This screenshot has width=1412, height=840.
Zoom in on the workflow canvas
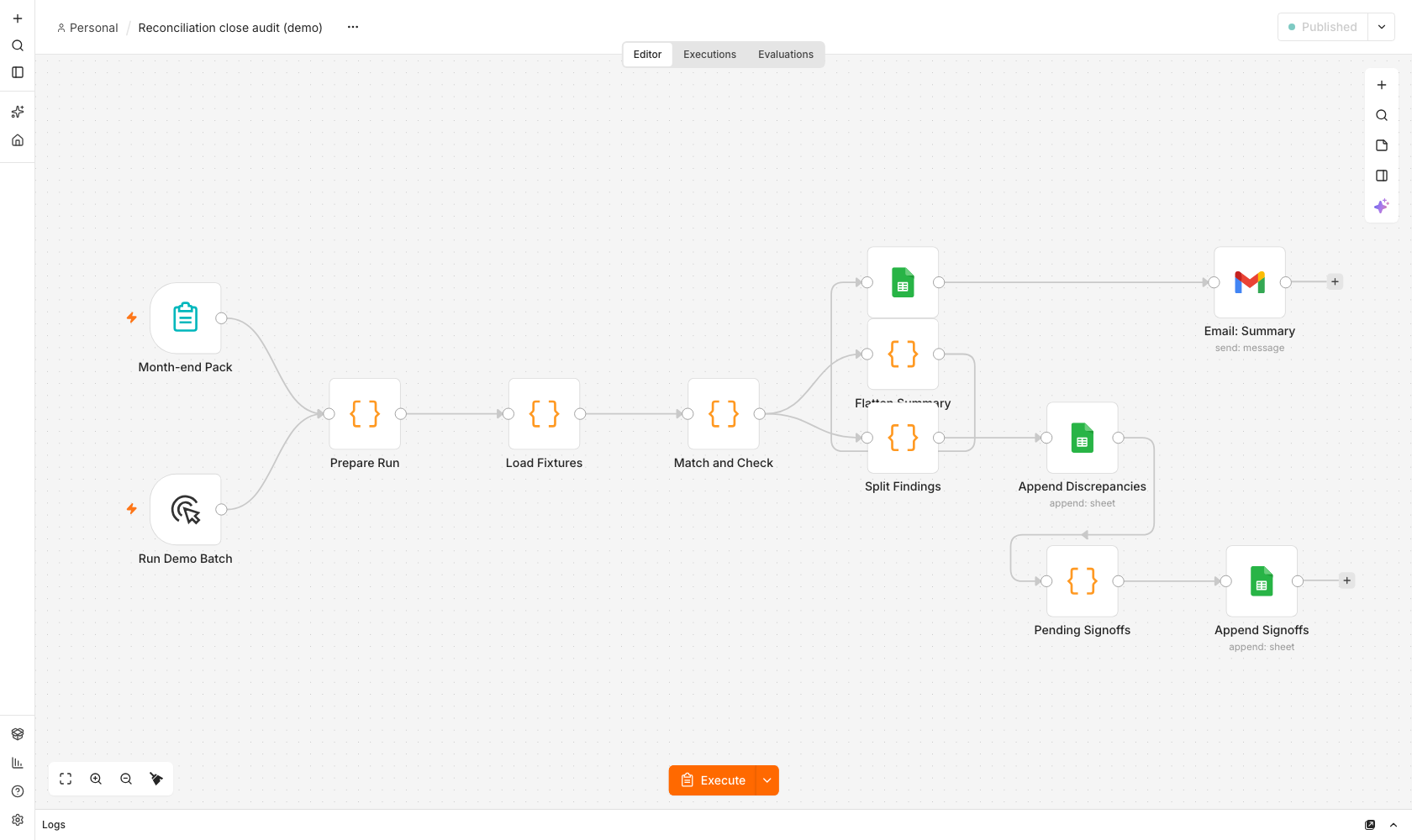tap(96, 779)
